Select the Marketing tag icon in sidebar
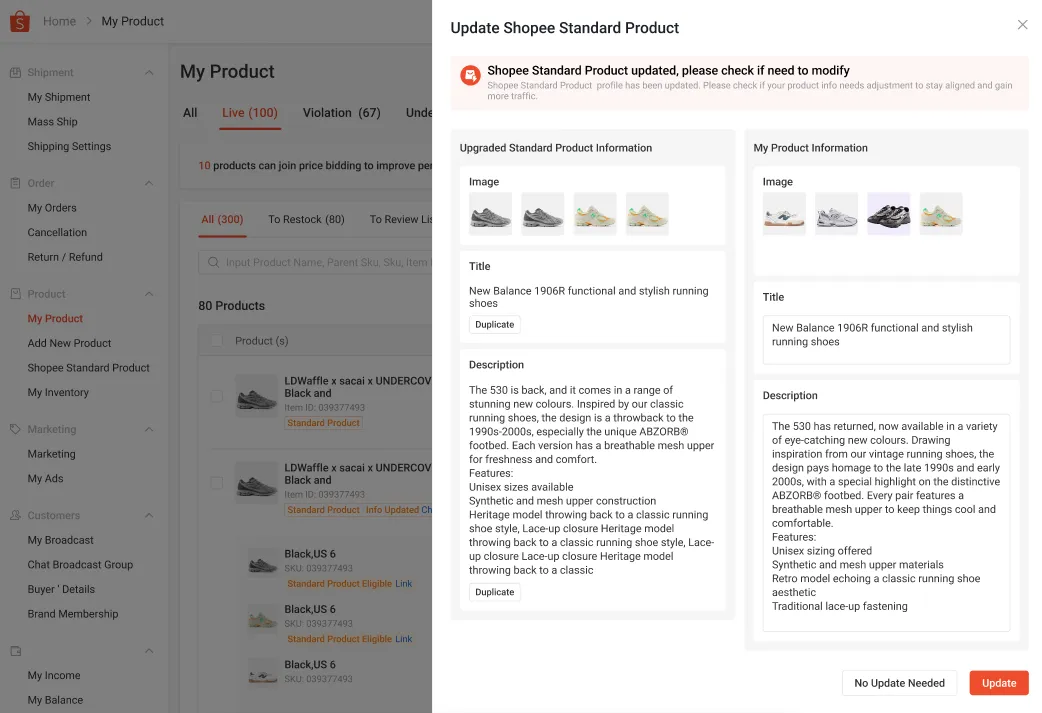The width and height of the screenshot is (1042, 713). 14,429
